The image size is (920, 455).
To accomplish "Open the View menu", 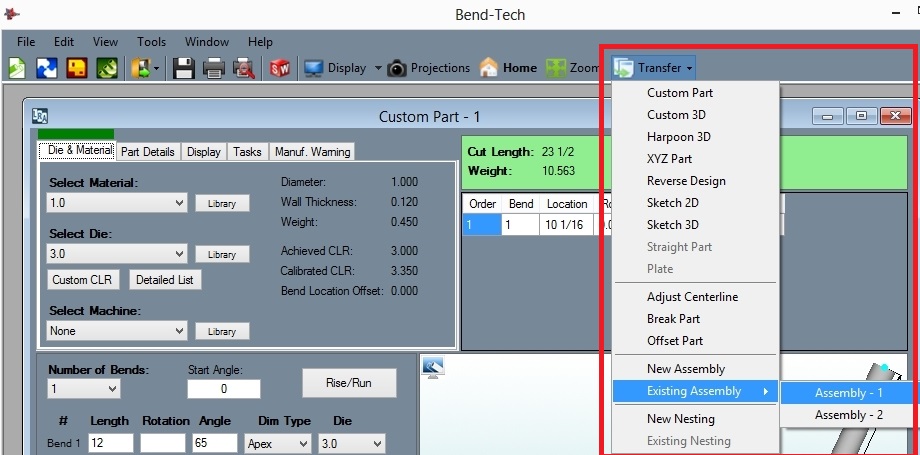I will tap(105, 42).
